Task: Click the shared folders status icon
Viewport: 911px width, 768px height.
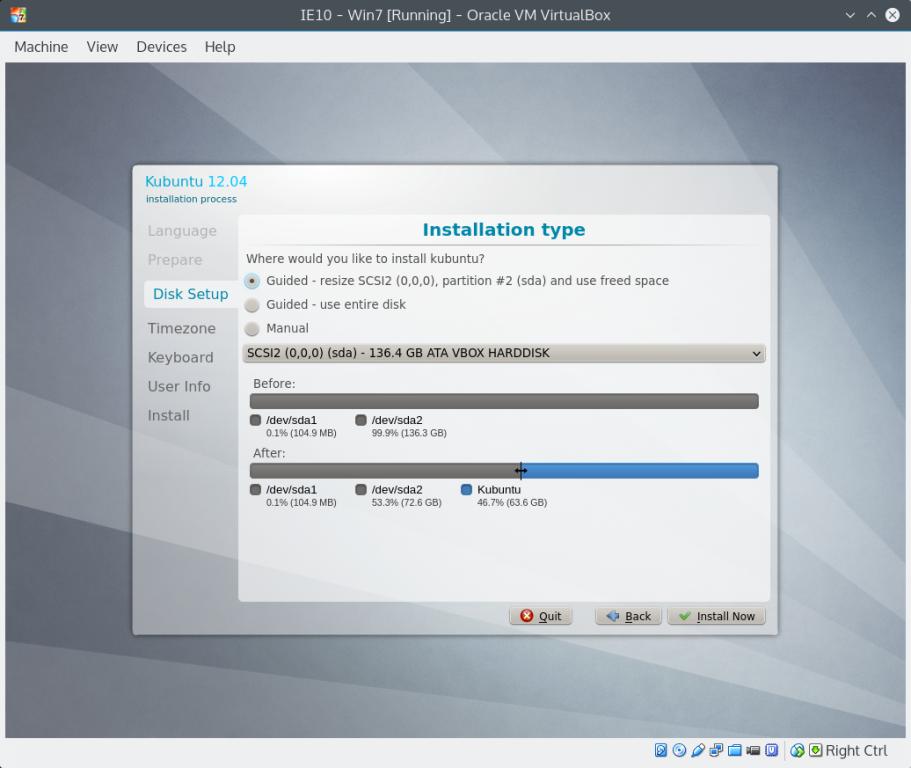Action: 735,750
